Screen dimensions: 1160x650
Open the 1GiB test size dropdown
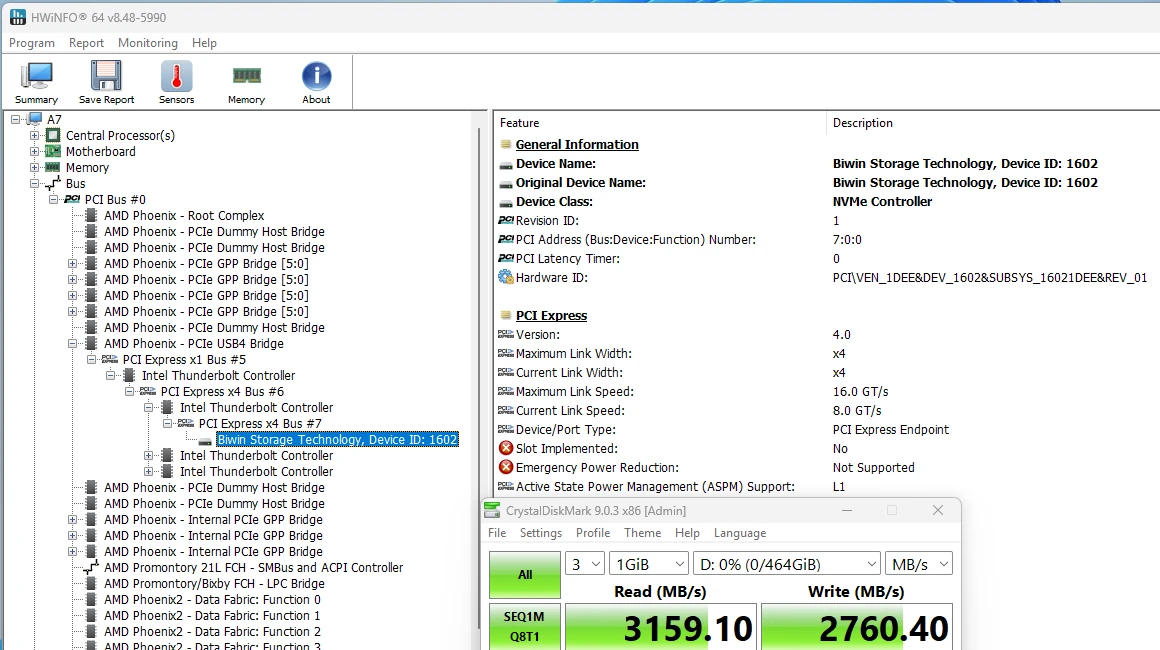[x=649, y=564]
